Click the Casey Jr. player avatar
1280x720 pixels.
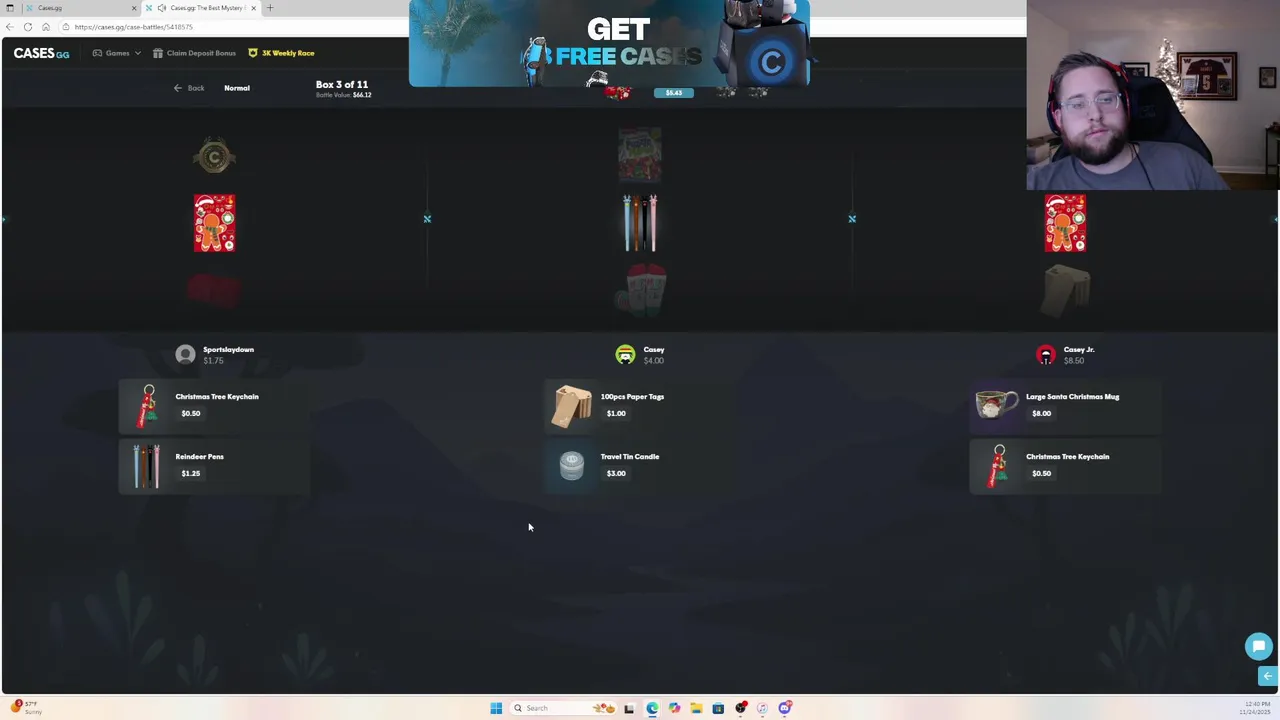click(x=1046, y=354)
